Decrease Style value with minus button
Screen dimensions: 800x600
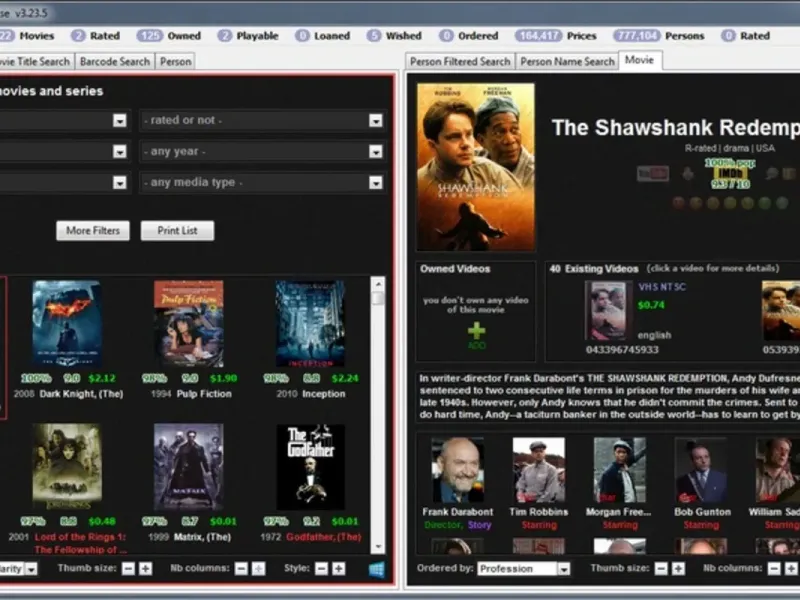[x=321, y=568]
